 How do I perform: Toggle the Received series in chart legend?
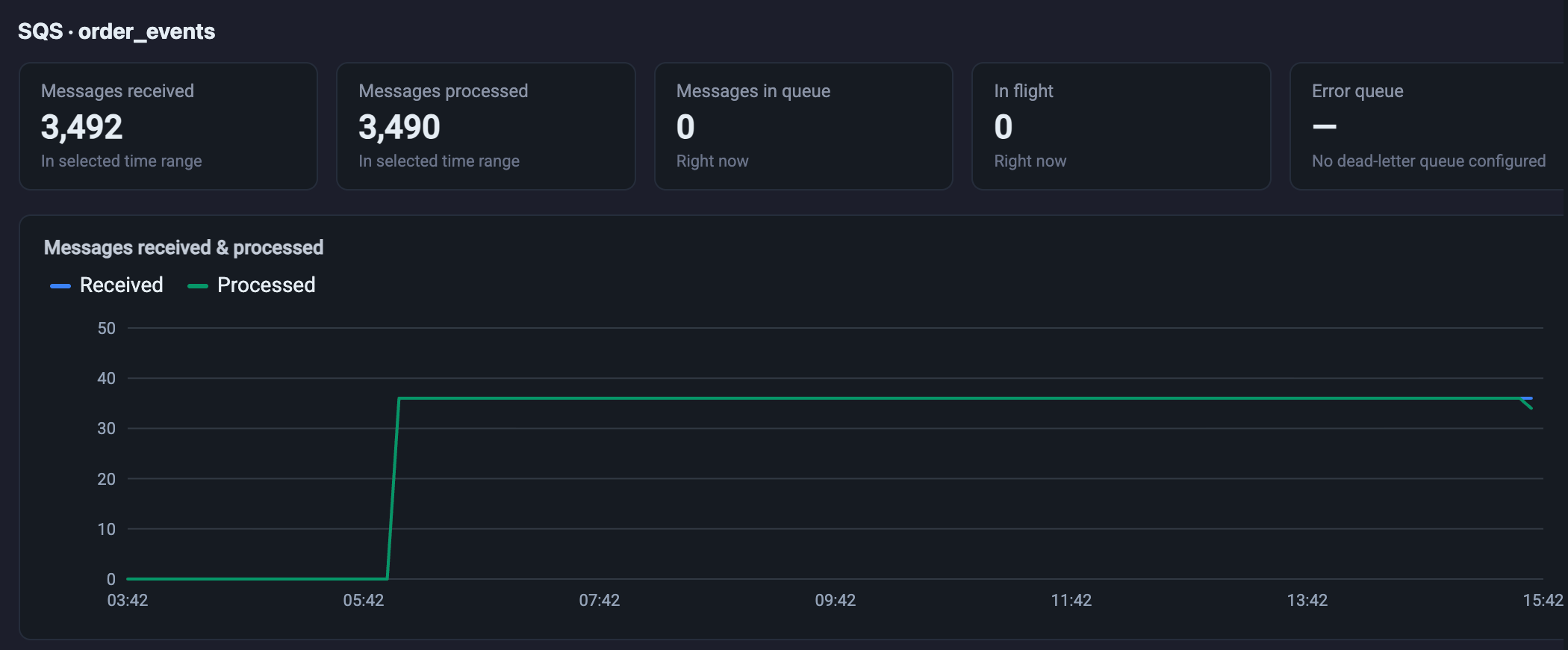coord(107,285)
